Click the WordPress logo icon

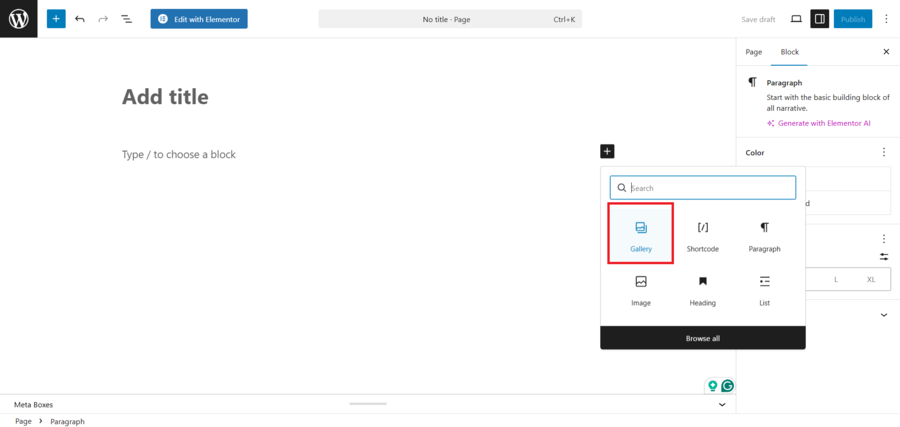[x=18, y=19]
